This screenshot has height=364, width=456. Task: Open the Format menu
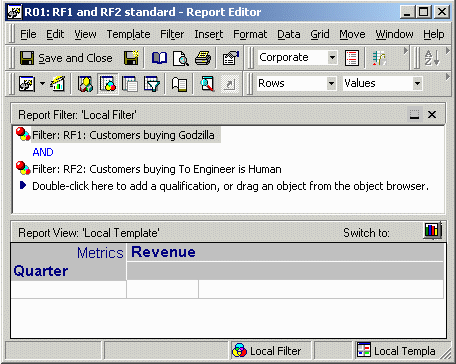coord(250,34)
